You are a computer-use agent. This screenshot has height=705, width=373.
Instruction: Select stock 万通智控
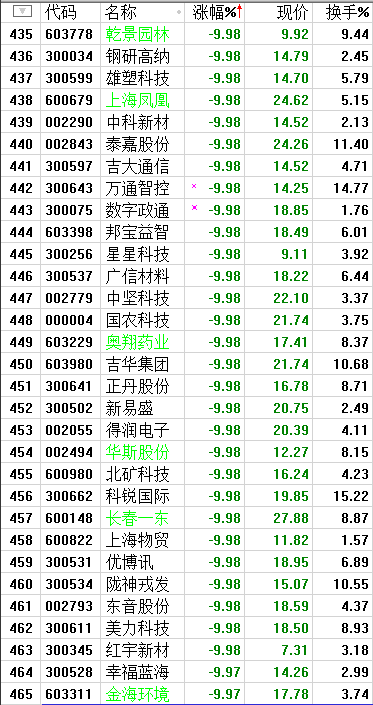pyautogui.click(x=138, y=188)
